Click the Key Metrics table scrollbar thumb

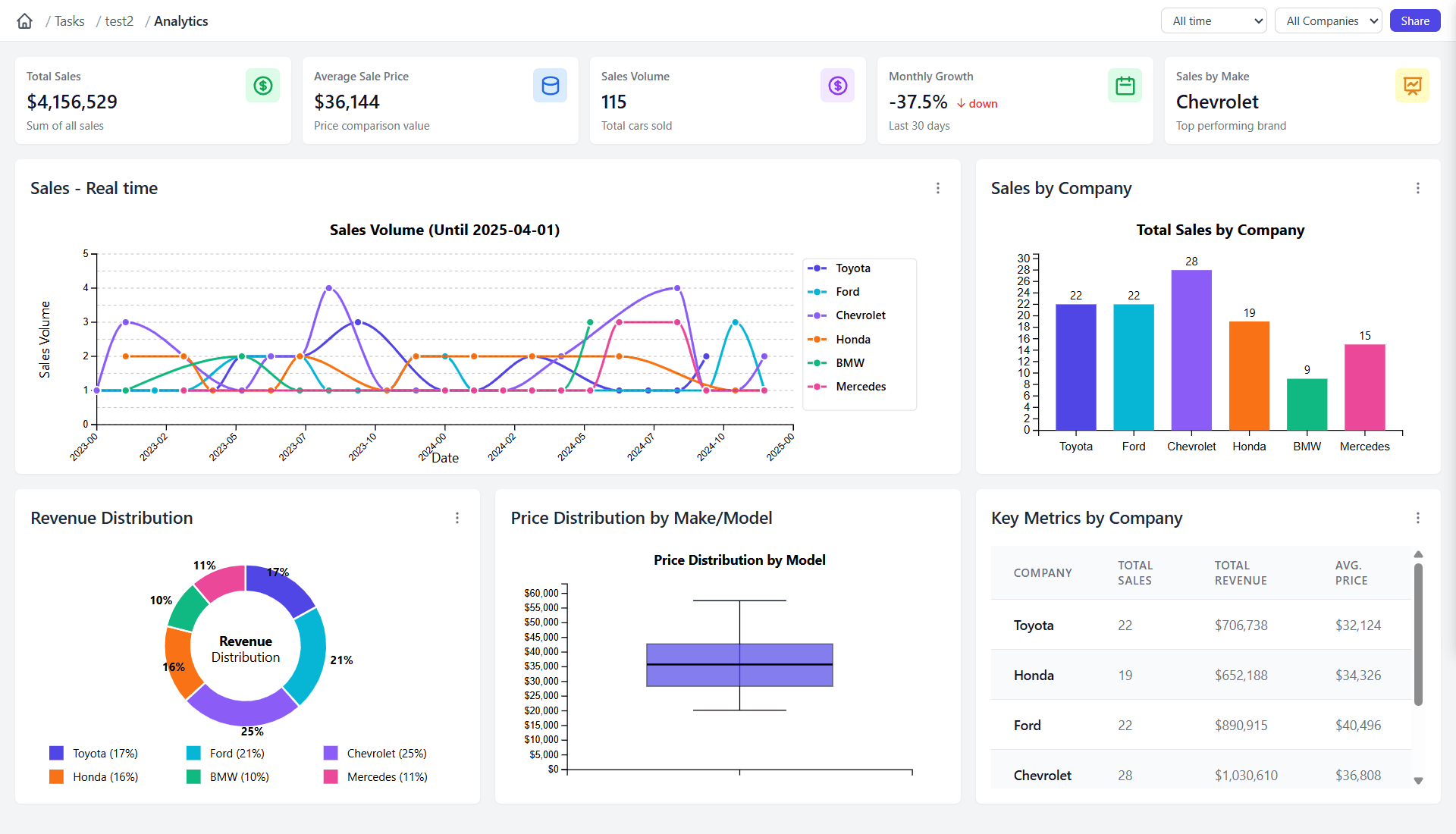click(x=1418, y=634)
